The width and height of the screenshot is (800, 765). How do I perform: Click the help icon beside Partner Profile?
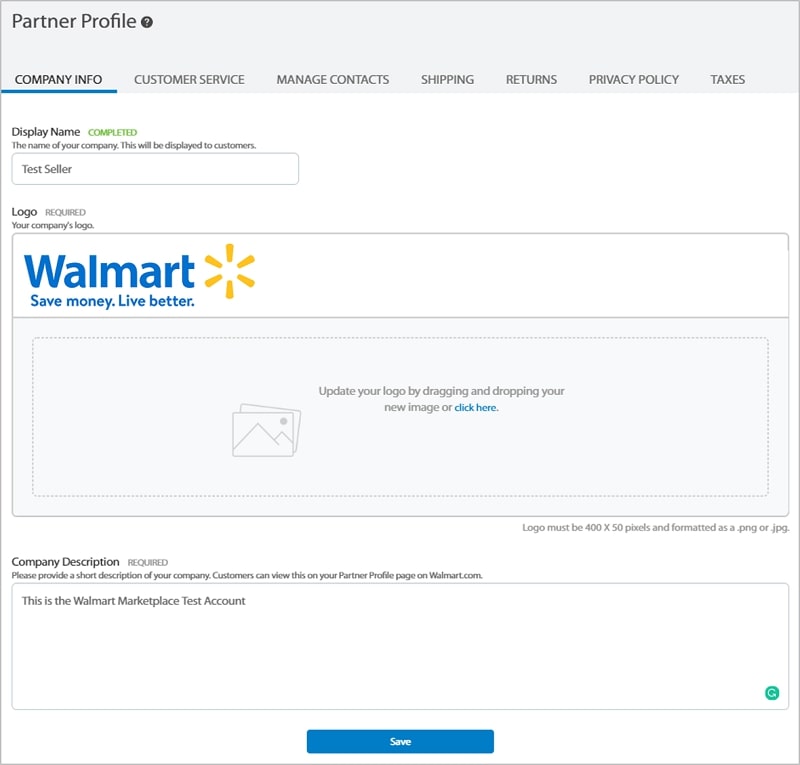[147, 22]
